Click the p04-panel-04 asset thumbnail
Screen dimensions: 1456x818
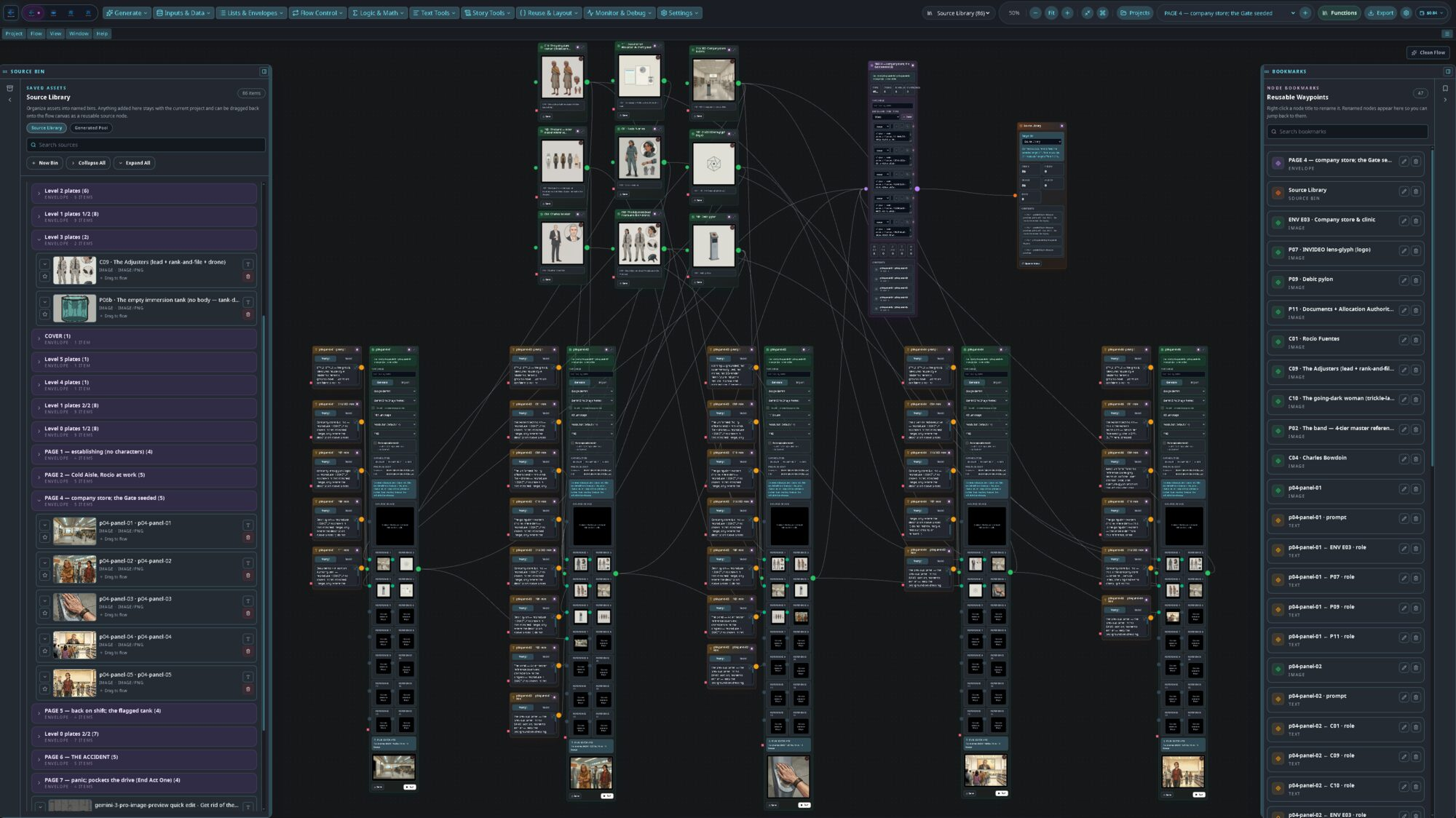click(x=74, y=646)
